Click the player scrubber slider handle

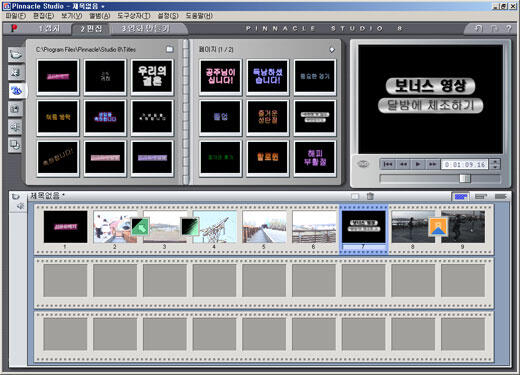click(465, 179)
